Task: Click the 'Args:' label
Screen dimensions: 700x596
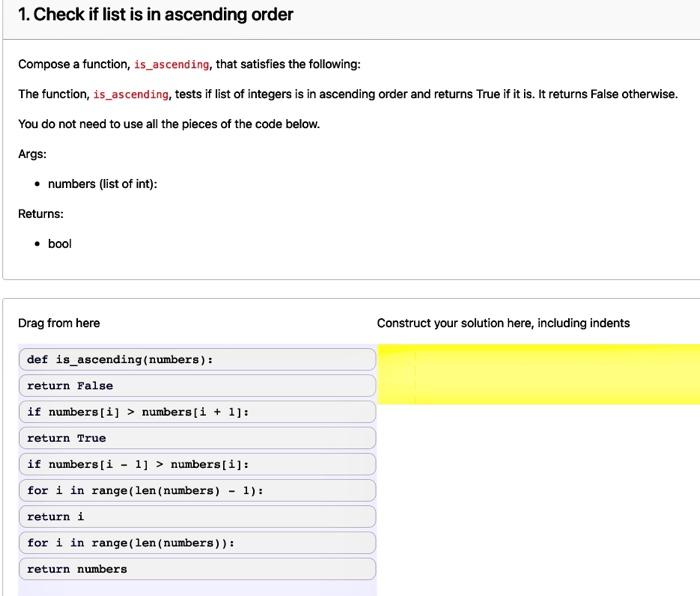Action: pos(32,154)
